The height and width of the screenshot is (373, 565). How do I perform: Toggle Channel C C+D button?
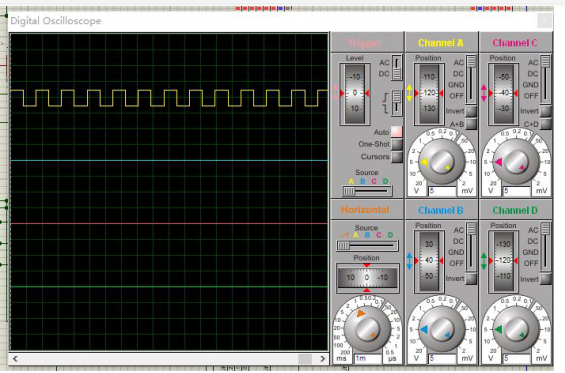546,124
